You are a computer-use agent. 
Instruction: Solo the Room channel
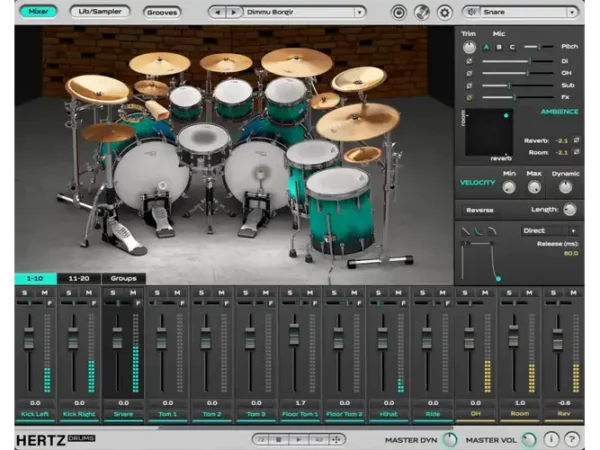coord(509,293)
